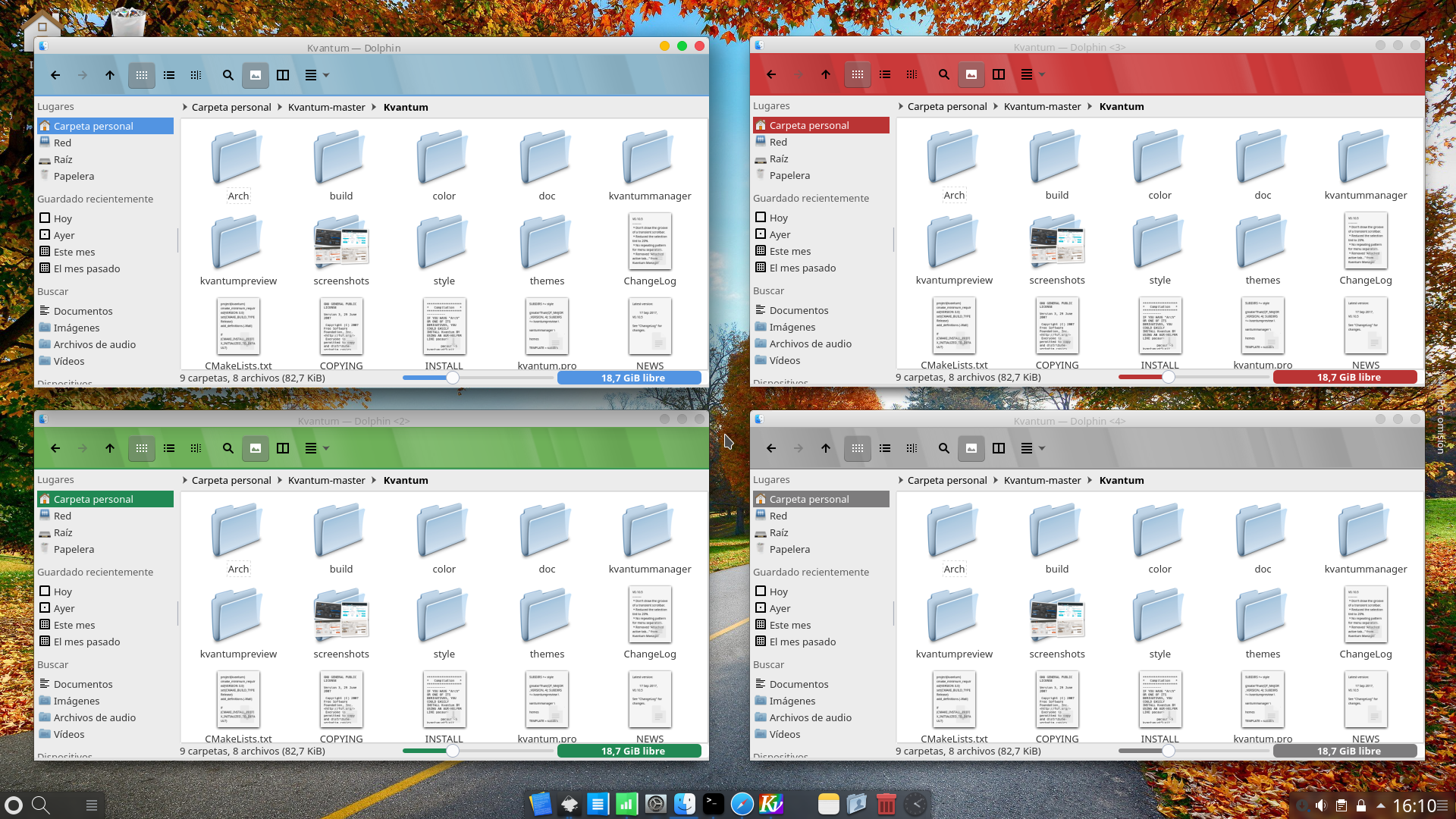Expand Kvantum breadcrumb arrow in red <3> window
The image size is (1456, 819).
point(1090,106)
